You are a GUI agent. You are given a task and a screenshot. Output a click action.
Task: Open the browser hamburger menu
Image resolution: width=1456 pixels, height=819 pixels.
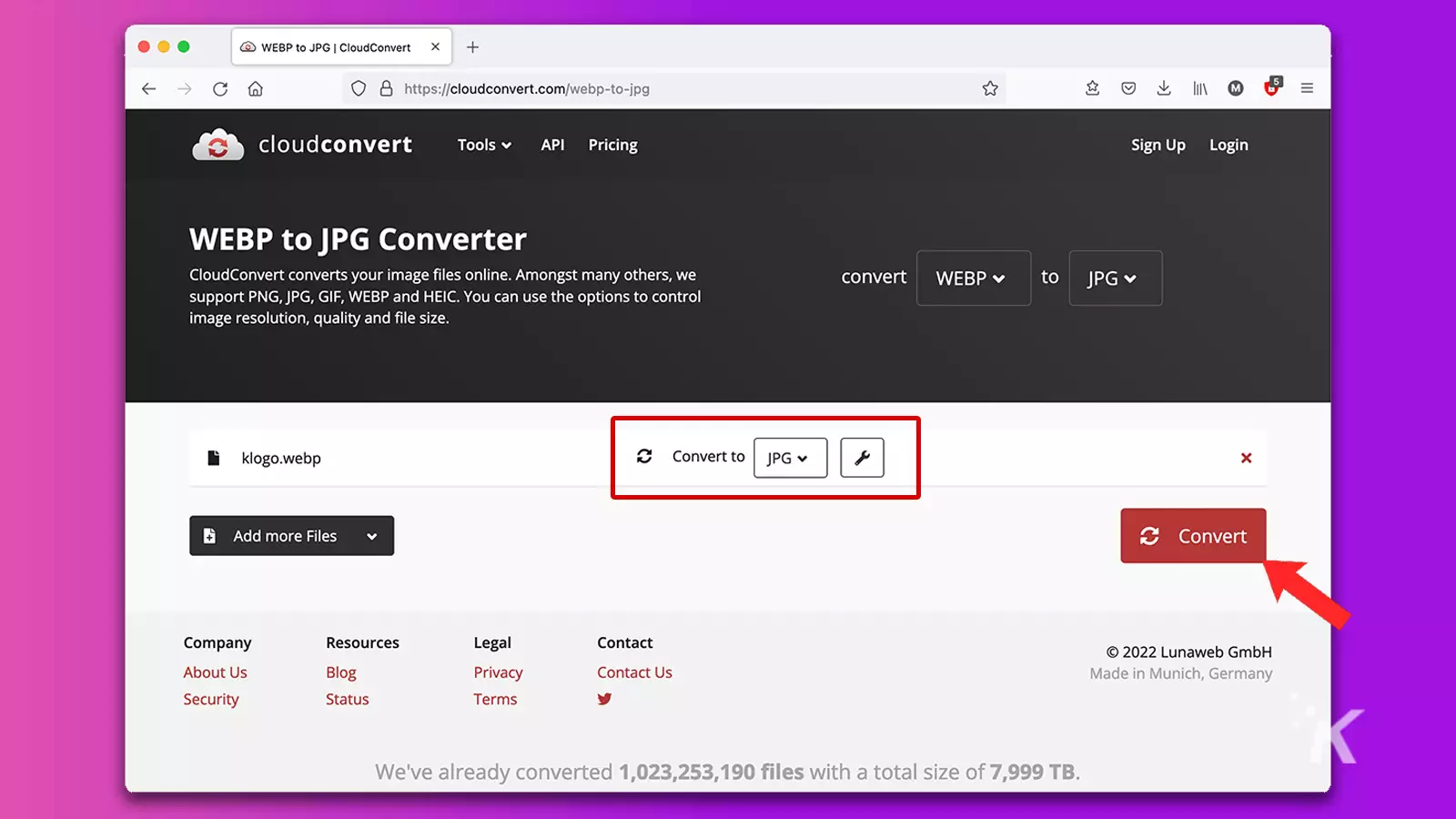pos(1307,88)
